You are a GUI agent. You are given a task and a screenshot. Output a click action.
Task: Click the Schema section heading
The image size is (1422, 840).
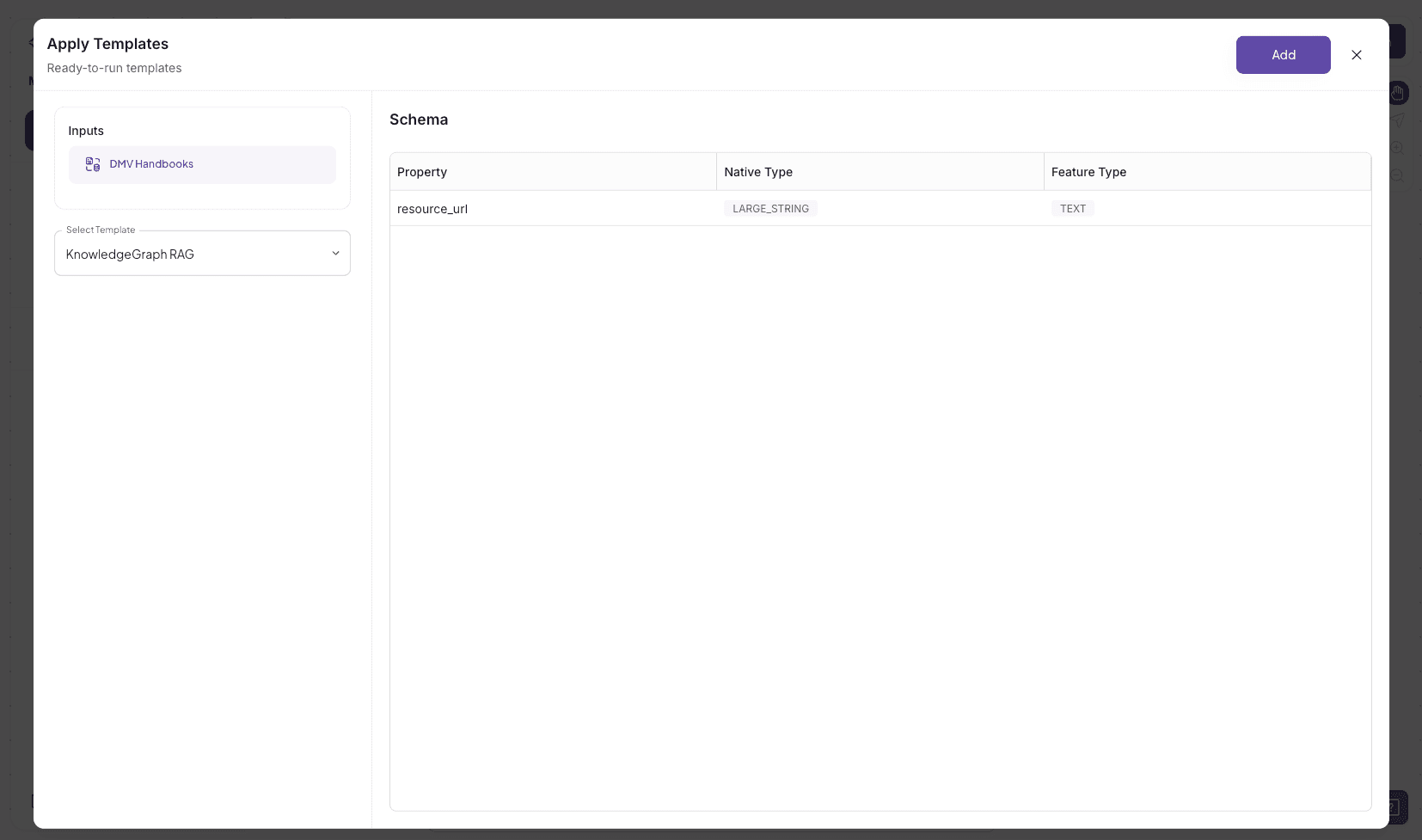[x=419, y=120]
